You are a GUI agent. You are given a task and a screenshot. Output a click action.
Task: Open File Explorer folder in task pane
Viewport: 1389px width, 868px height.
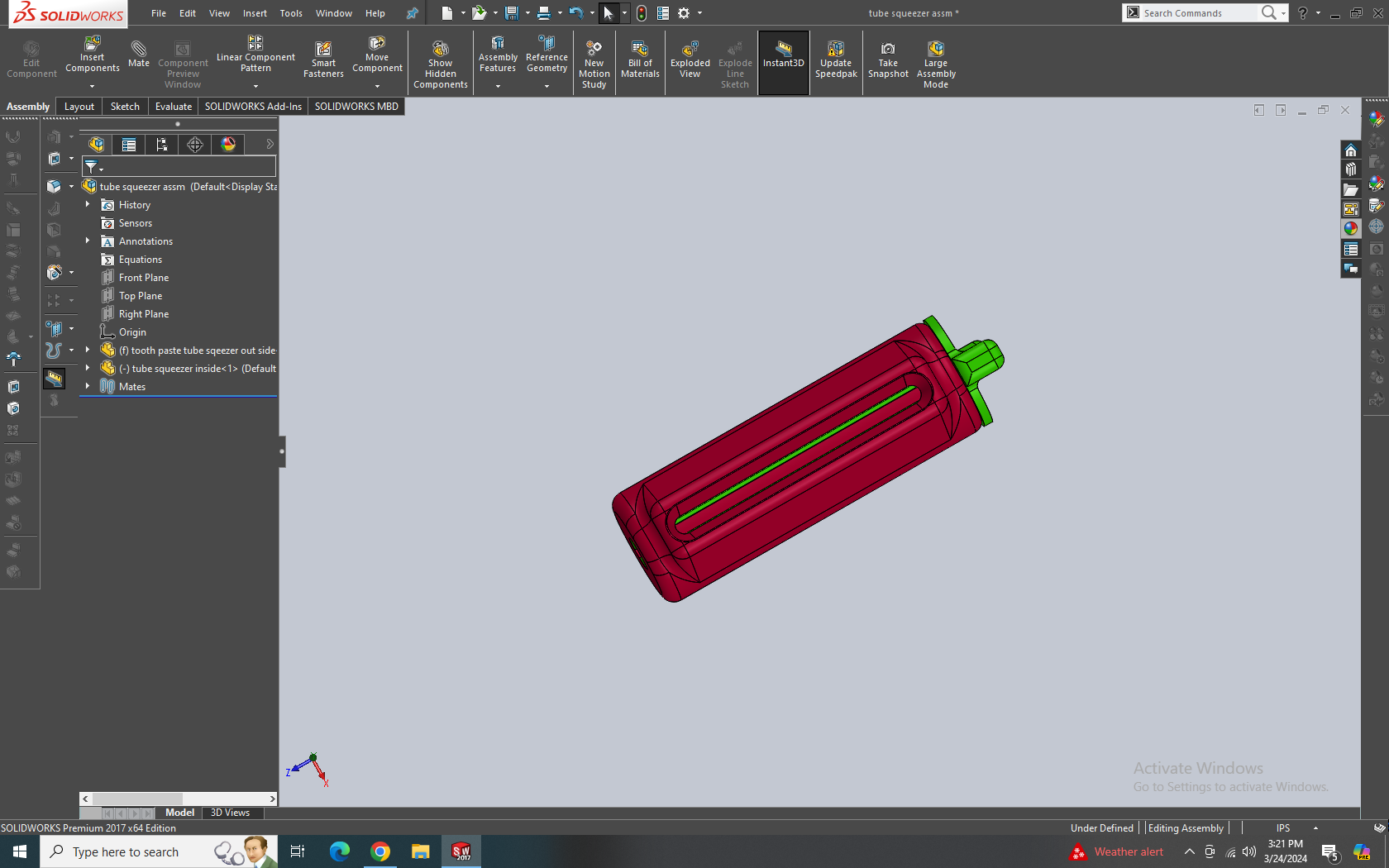point(1351,189)
